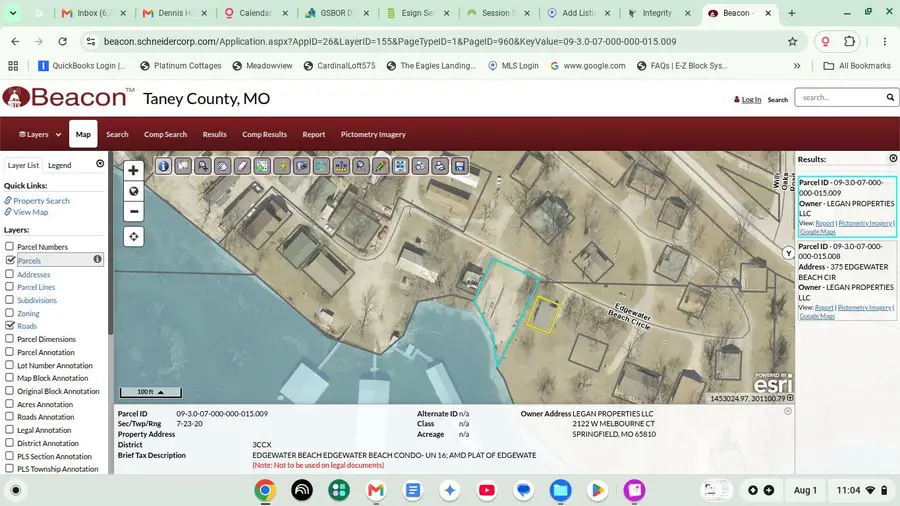The image size is (900, 506).
Task: Zoom in with the map plus button
Action: coord(133,170)
